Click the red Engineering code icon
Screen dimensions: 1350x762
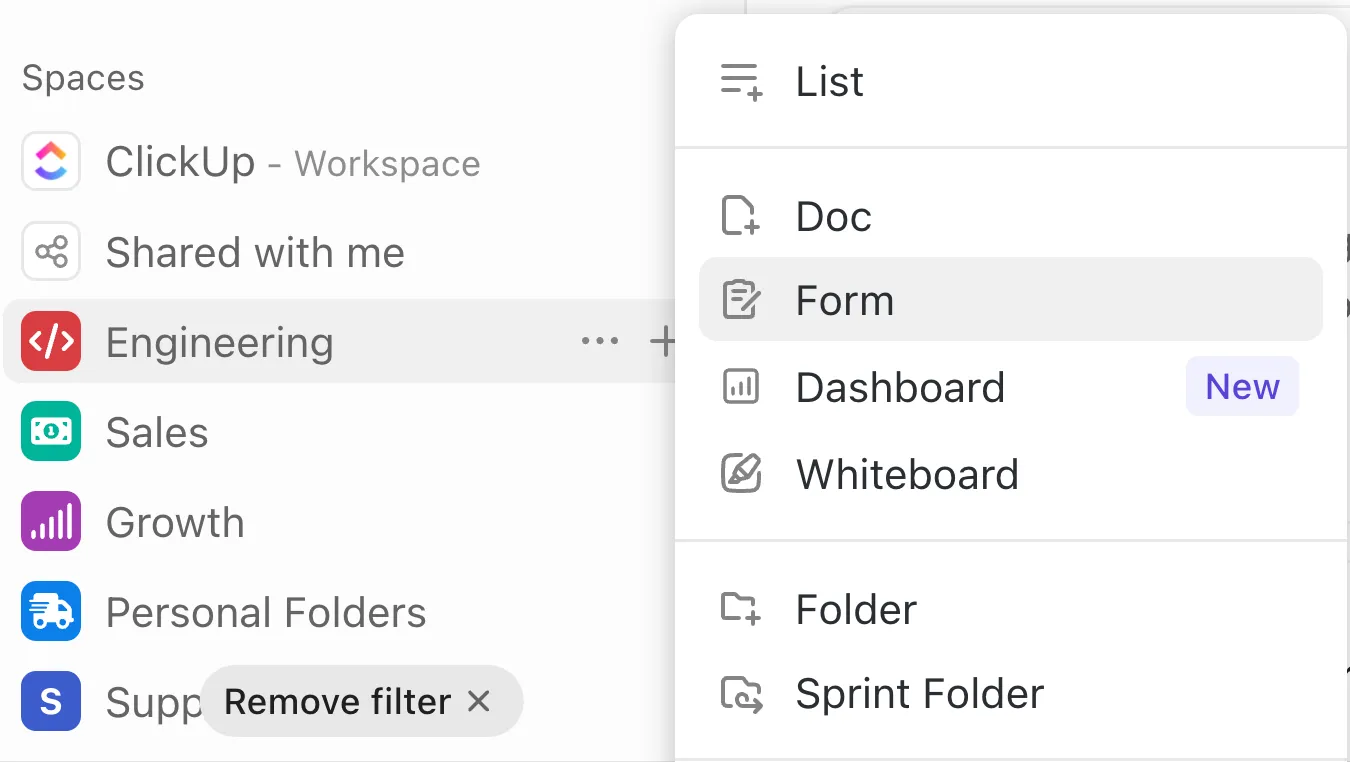[51, 341]
